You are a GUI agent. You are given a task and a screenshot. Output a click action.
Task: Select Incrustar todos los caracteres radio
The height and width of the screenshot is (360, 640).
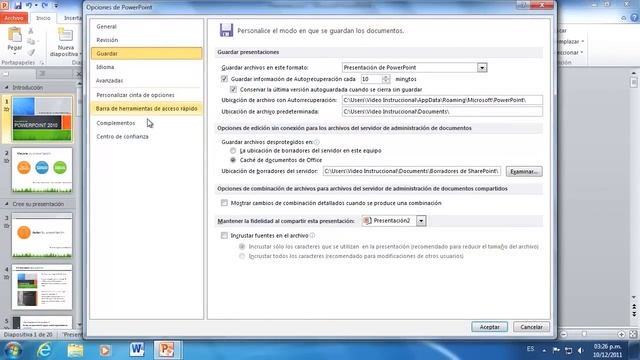click(x=242, y=256)
